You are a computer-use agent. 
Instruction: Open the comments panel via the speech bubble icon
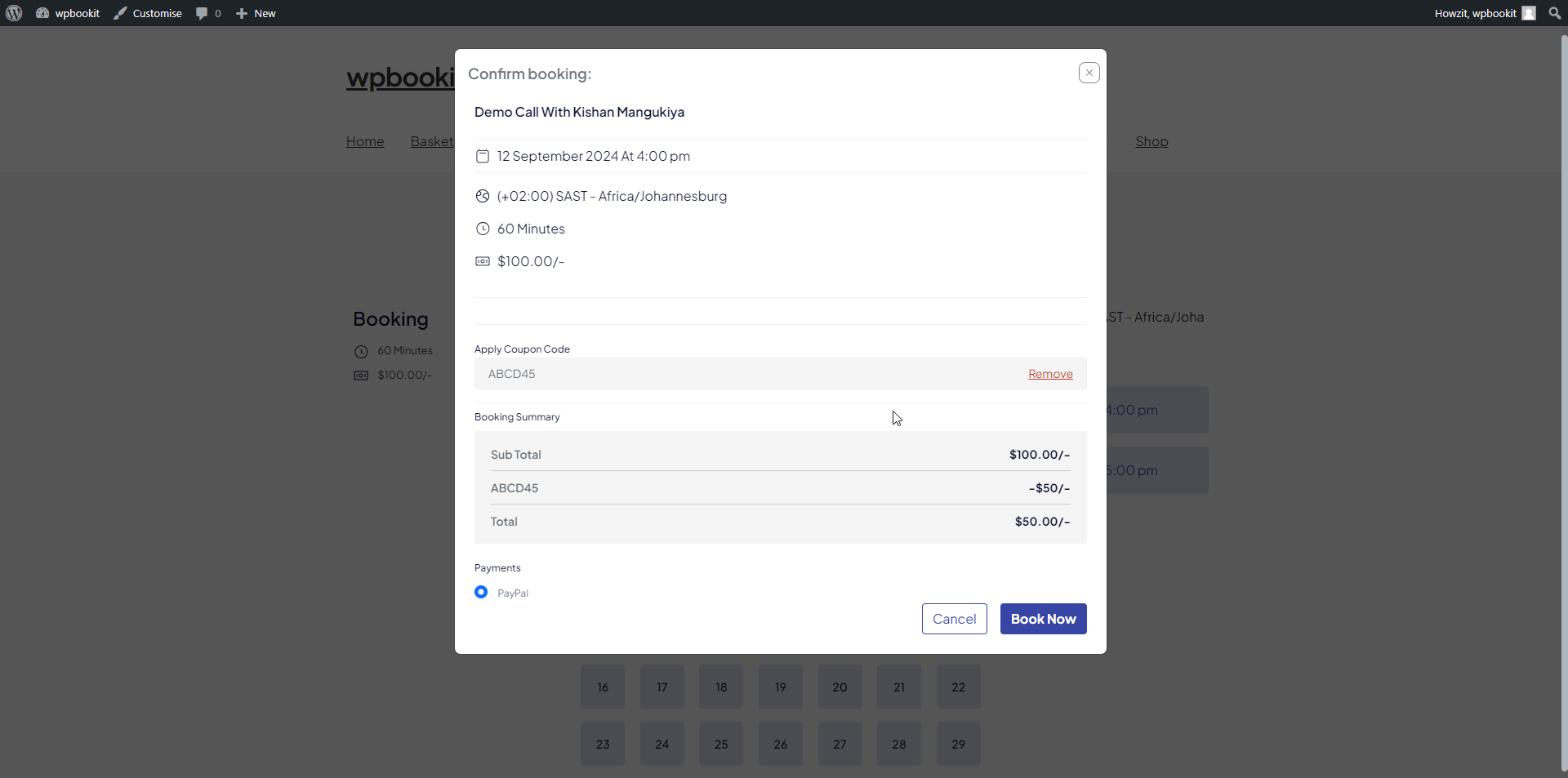click(x=203, y=13)
